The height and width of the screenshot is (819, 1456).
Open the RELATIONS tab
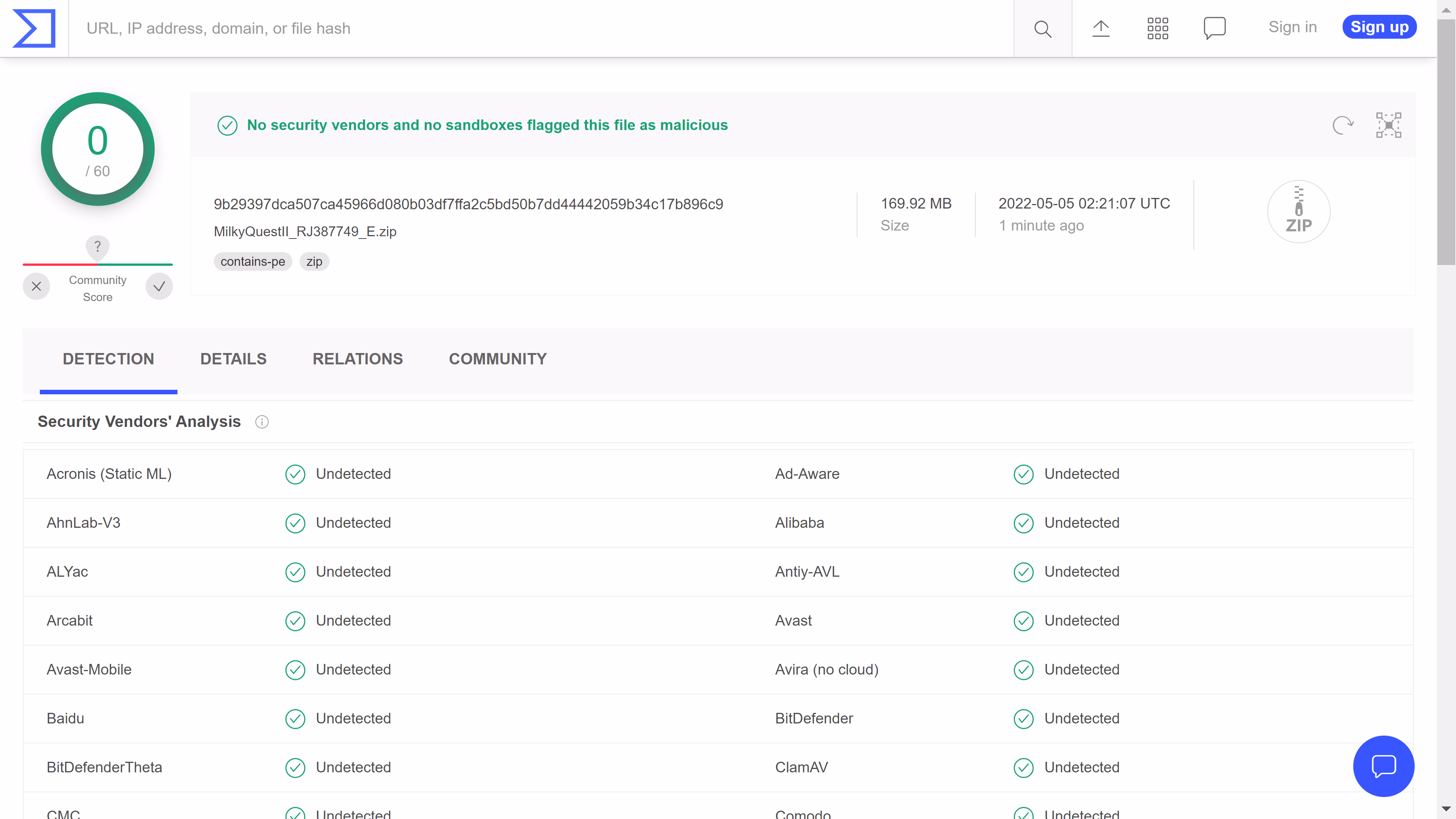click(x=358, y=359)
